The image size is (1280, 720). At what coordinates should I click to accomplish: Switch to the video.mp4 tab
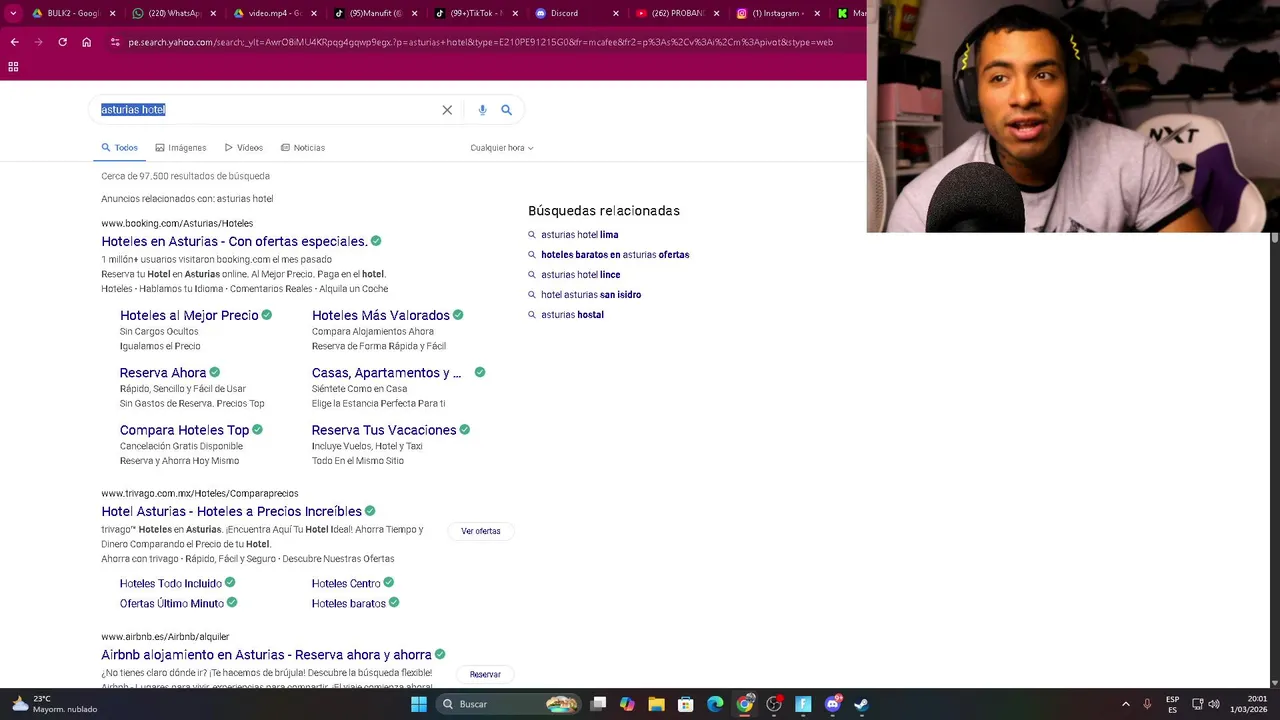273,13
